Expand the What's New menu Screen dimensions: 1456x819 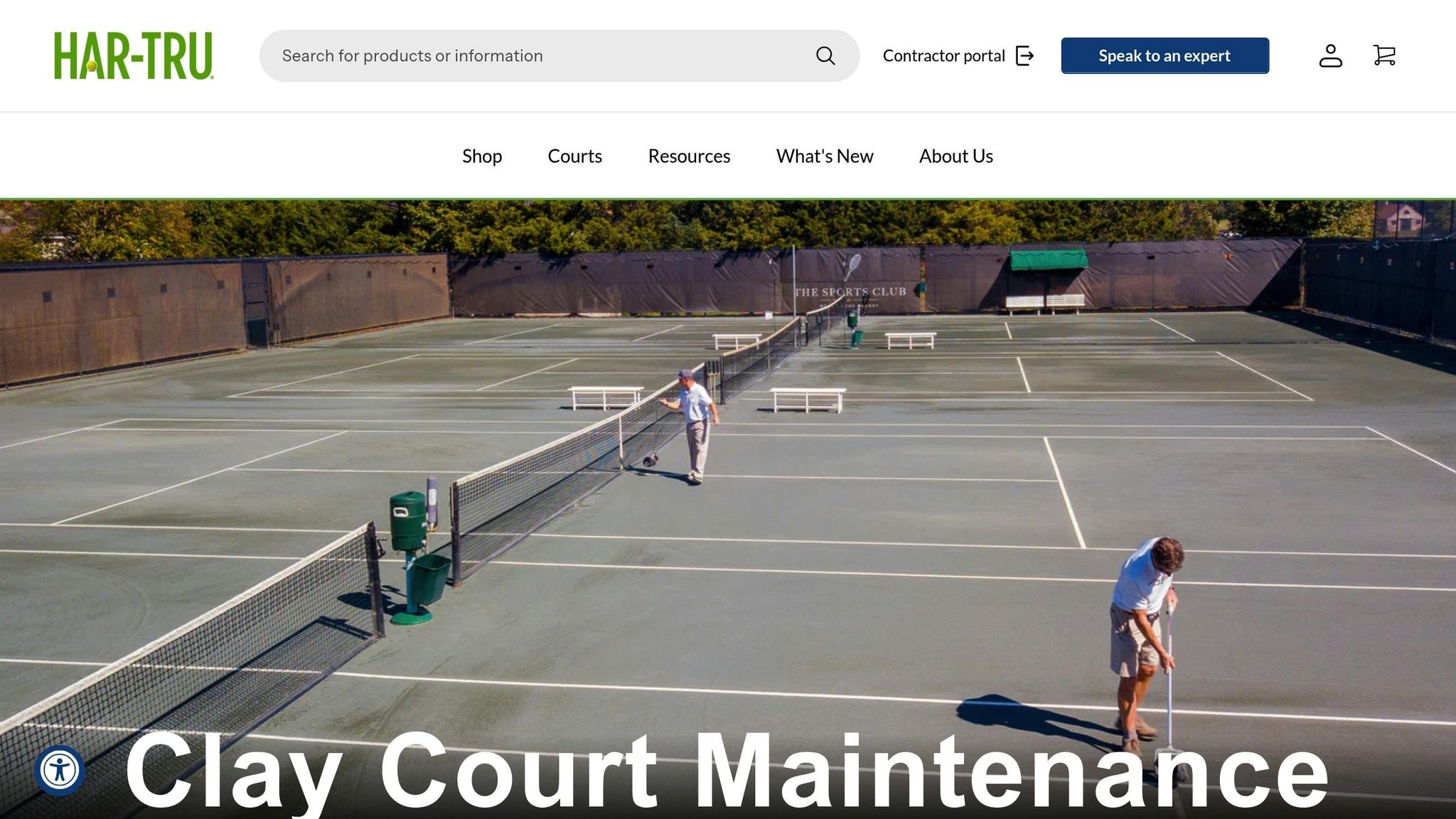point(825,156)
